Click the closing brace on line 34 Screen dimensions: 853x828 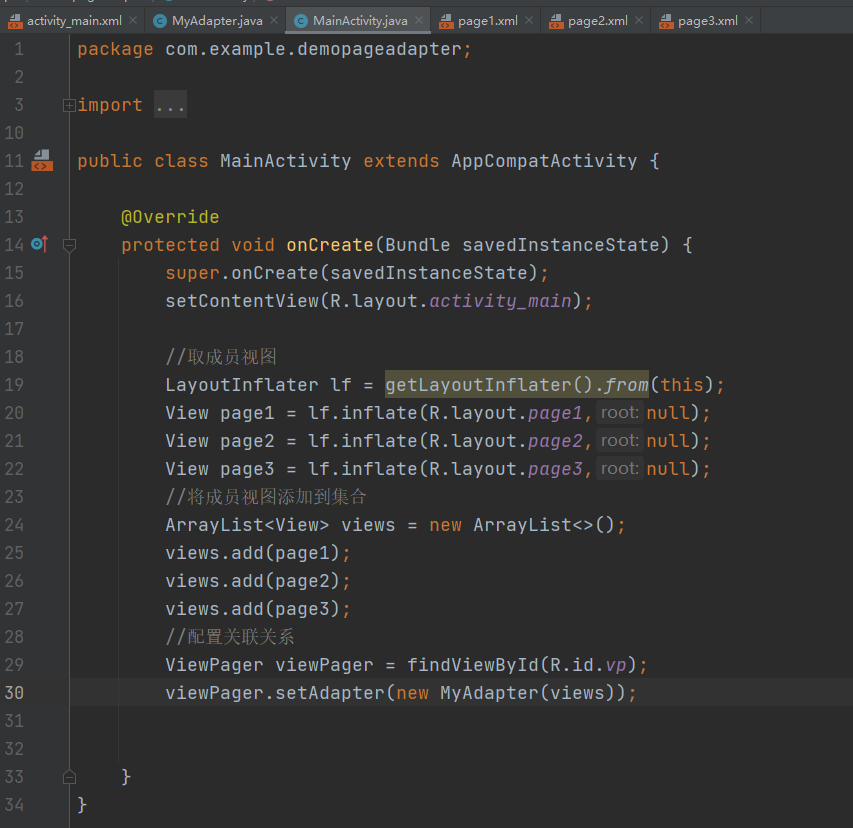[82, 805]
